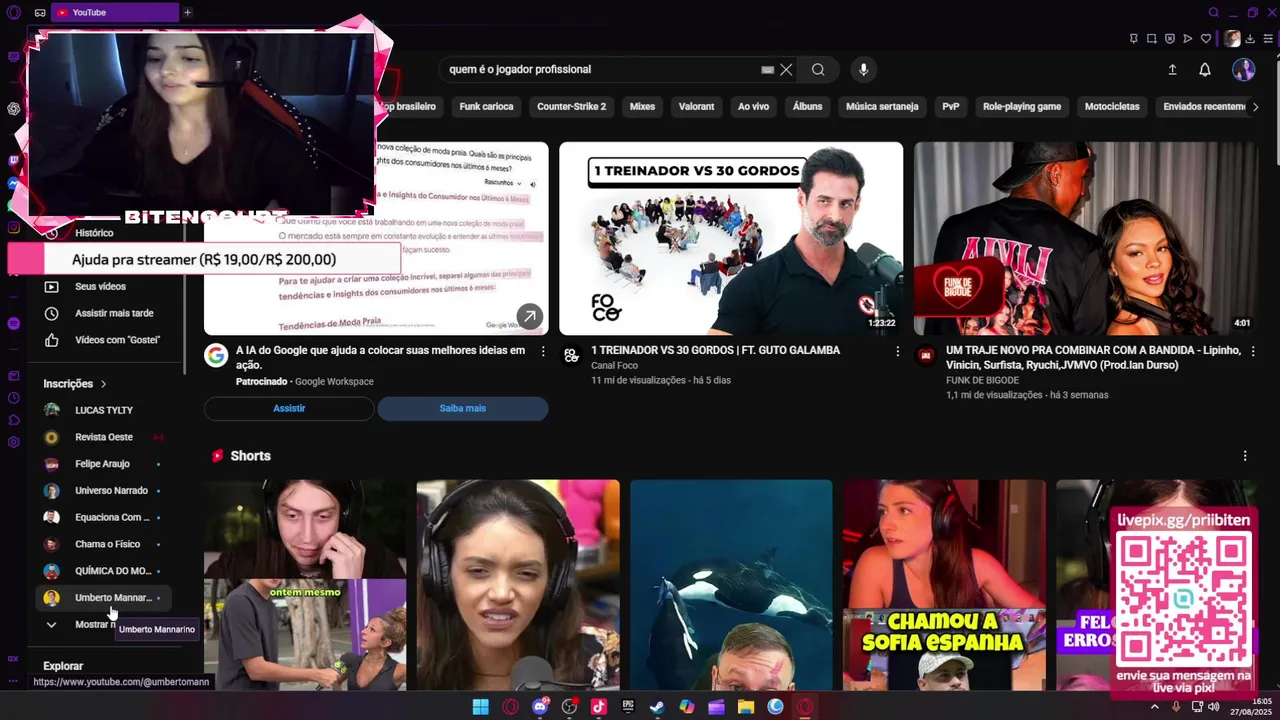Open sidebar settings gear in Opera

13,442
